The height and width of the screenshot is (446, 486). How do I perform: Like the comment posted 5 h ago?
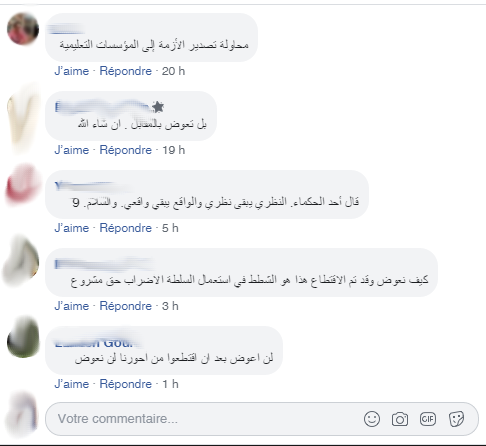coord(72,228)
